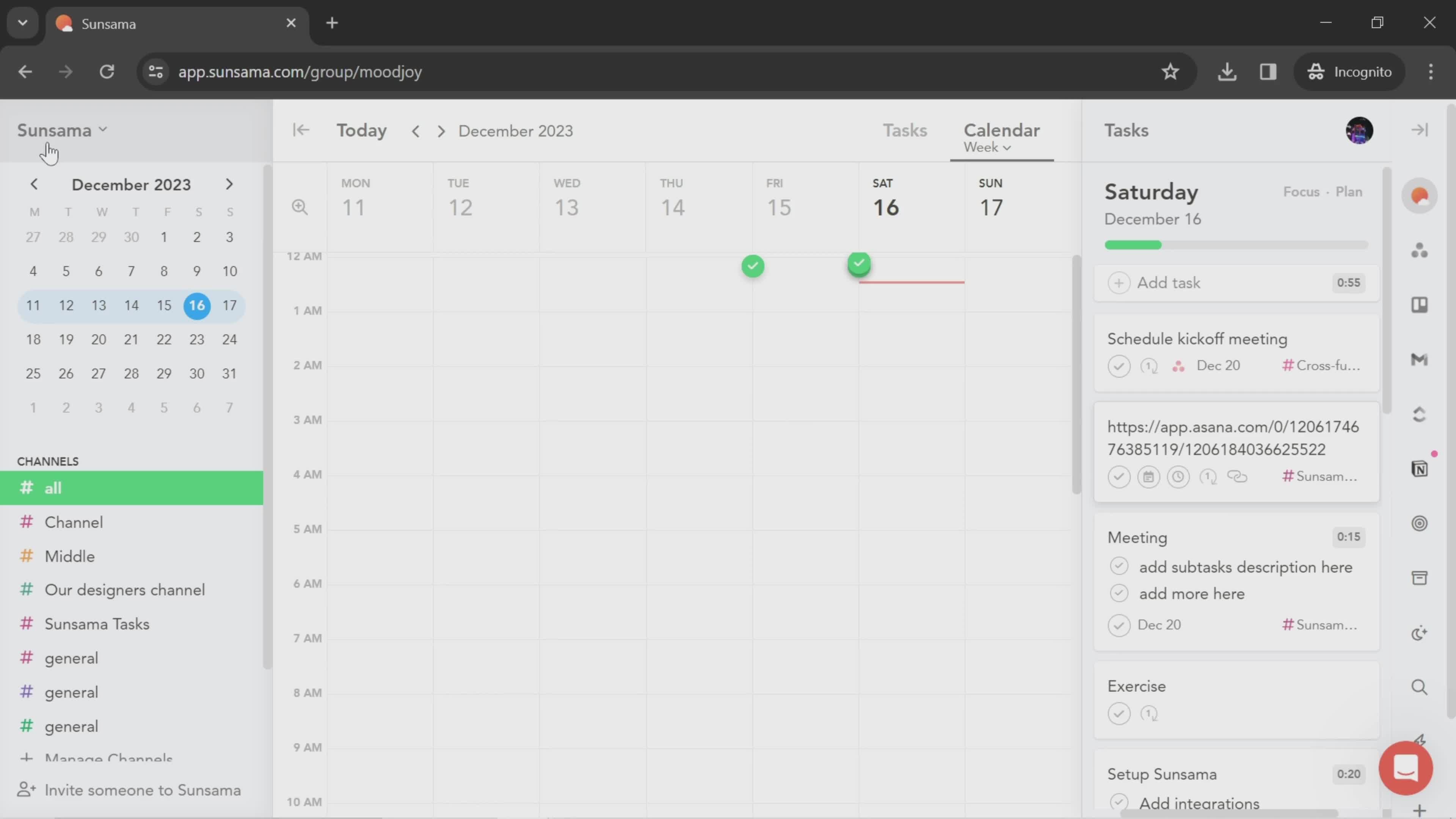
Task: Click forward arrow to next calendar month
Action: click(x=229, y=184)
